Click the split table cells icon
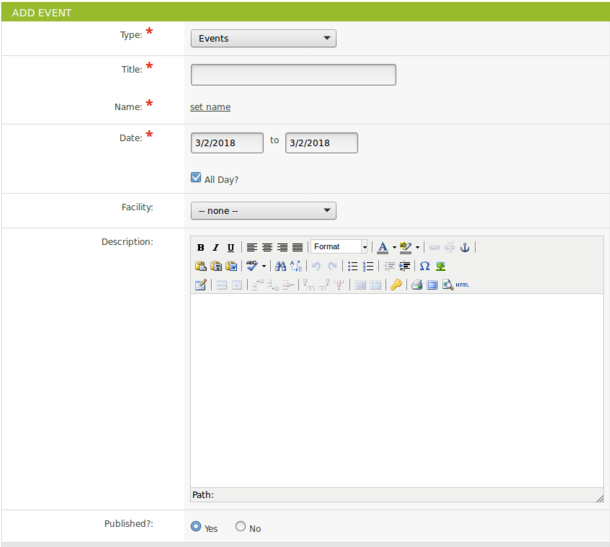This screenshot has height=547, width=610. pos(360,285)
